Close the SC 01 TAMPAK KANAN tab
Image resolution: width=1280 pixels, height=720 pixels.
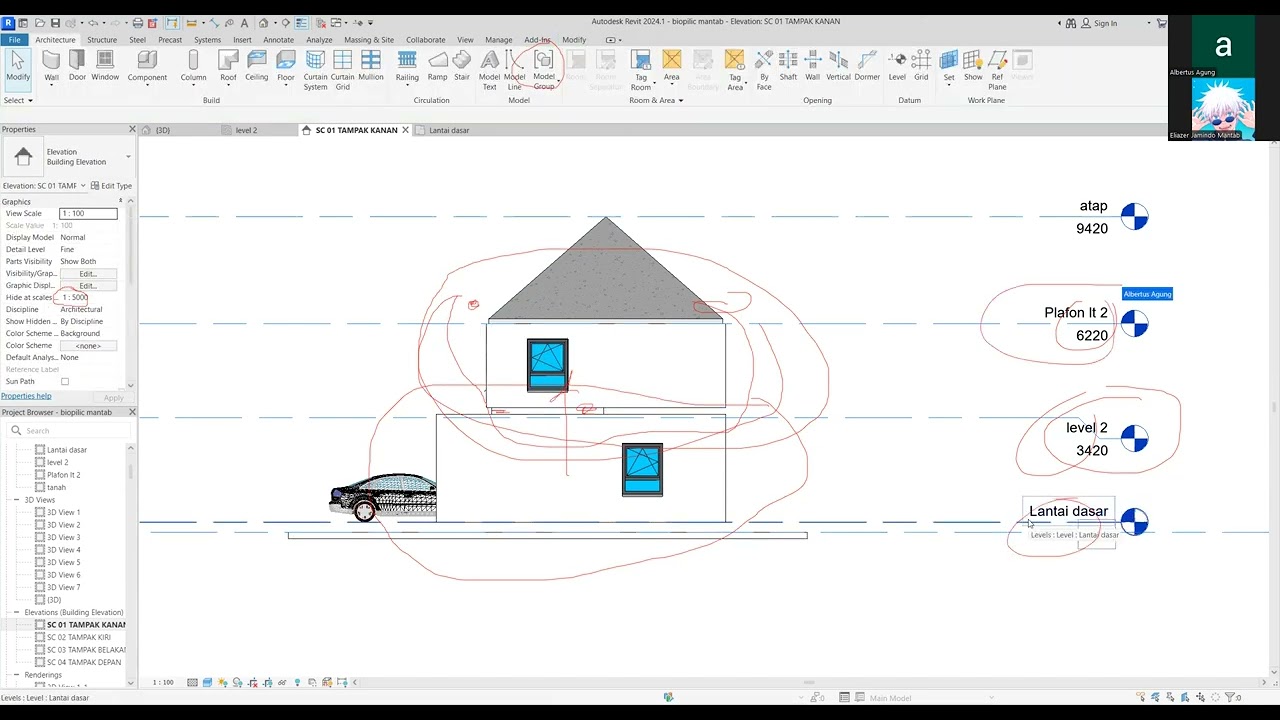tap(405, 130)
